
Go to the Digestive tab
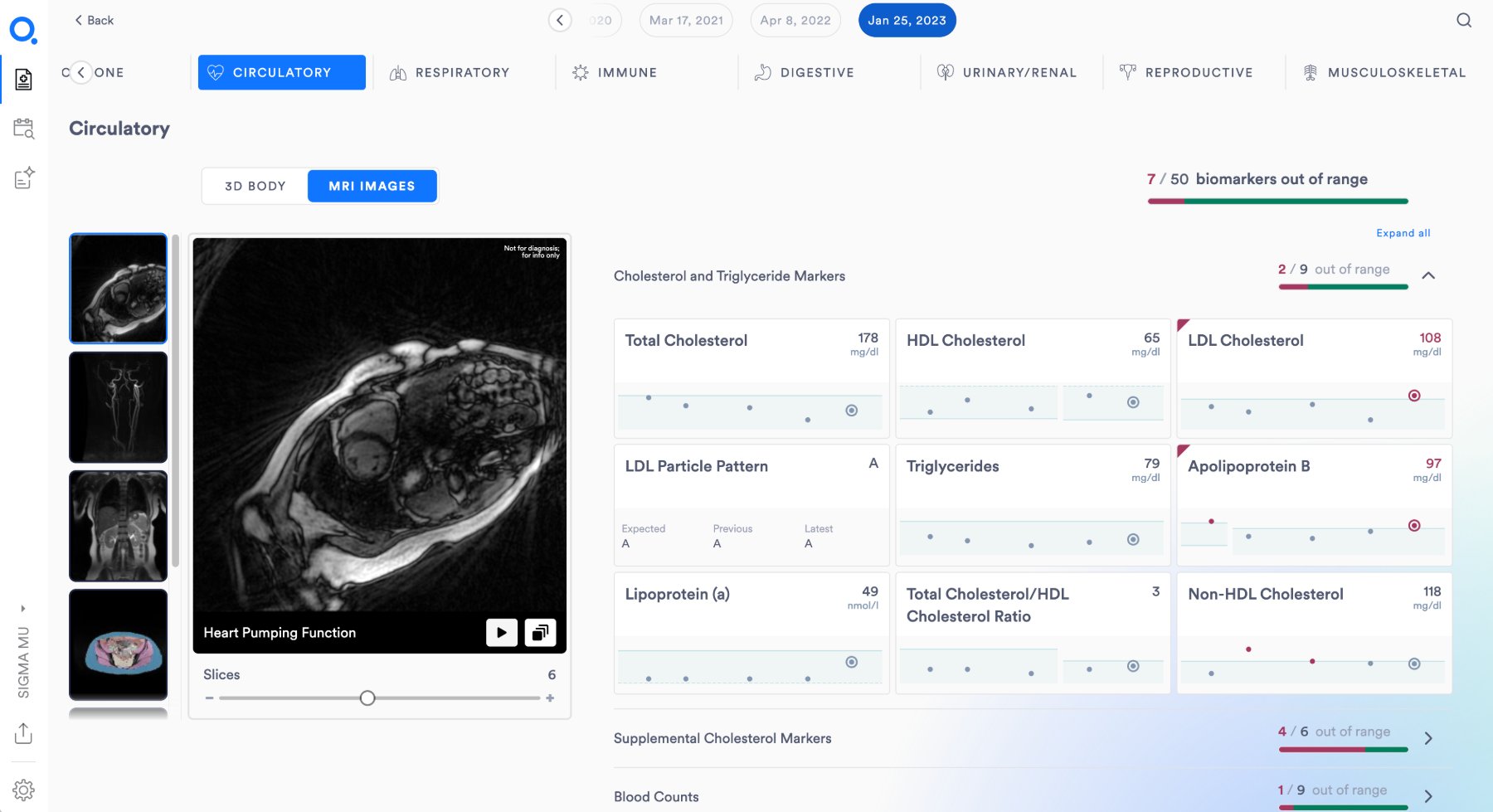click(x=805, y=72)
